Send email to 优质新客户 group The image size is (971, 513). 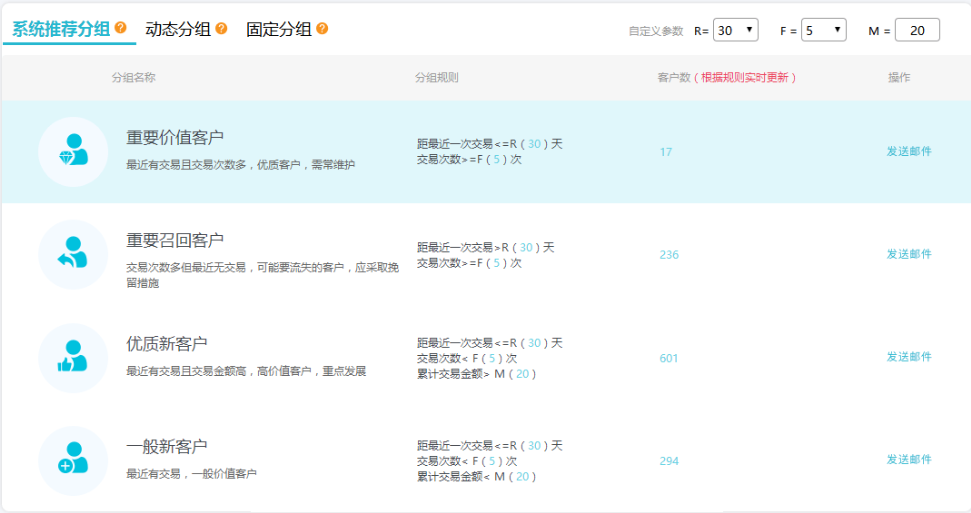[909, 357]
